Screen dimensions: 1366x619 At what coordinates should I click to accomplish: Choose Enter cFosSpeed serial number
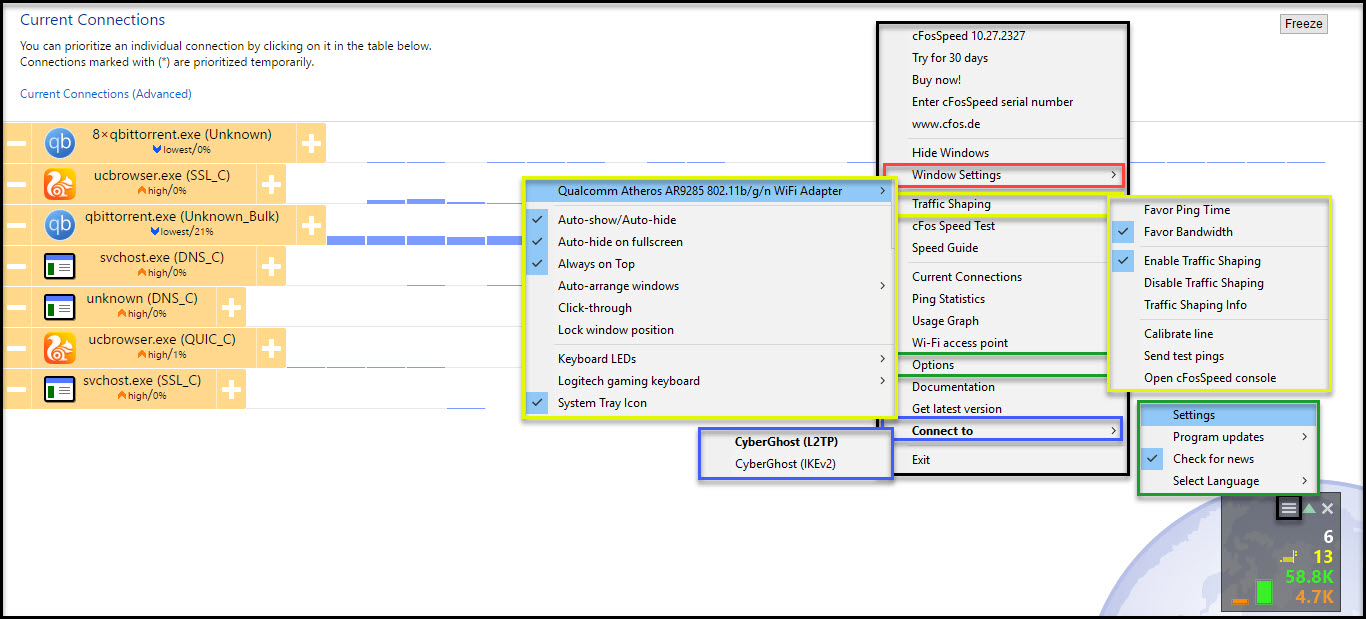1000,102
